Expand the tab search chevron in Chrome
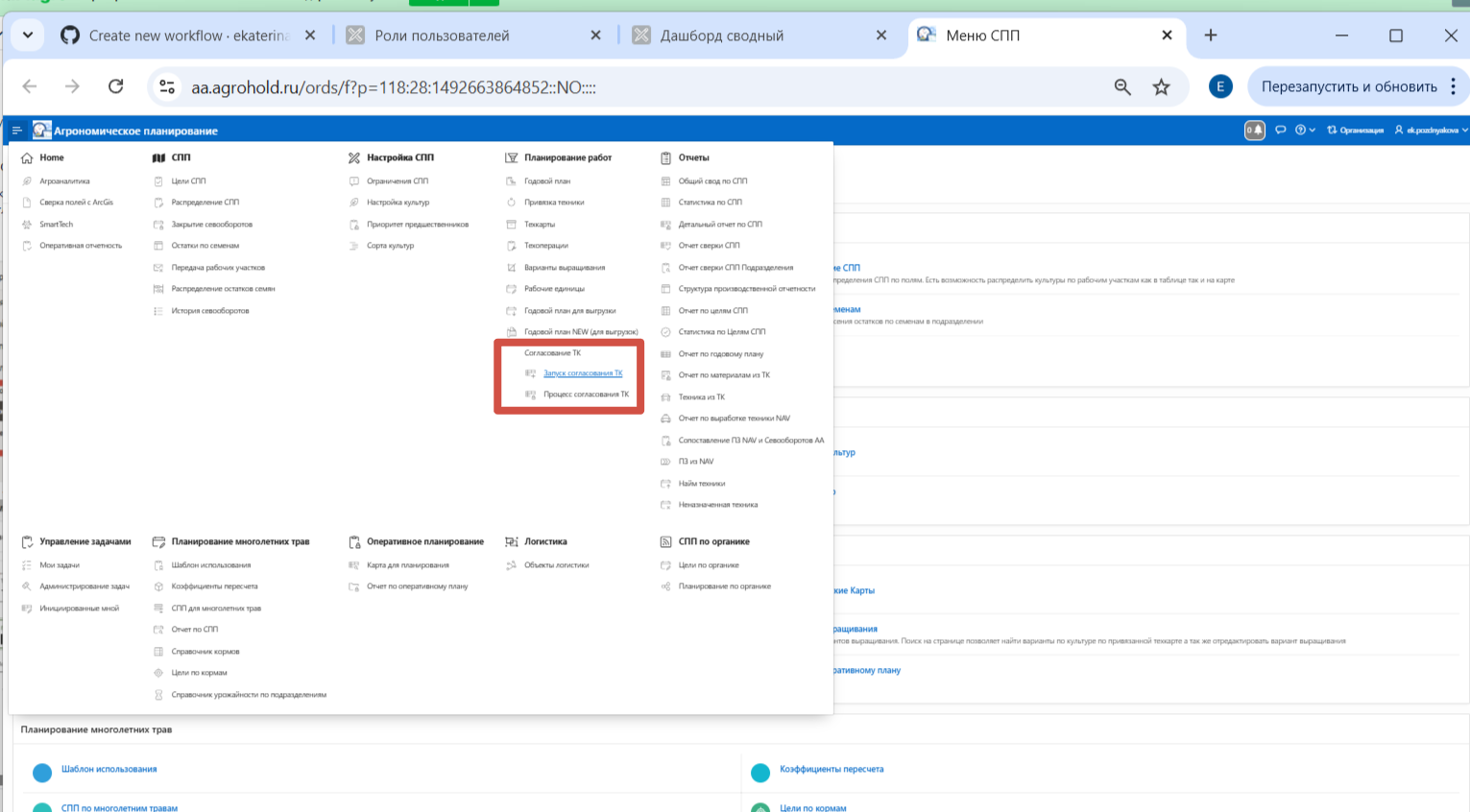Image resolution: width=1470 pixels, height=812 pixels. click(28, 36)
